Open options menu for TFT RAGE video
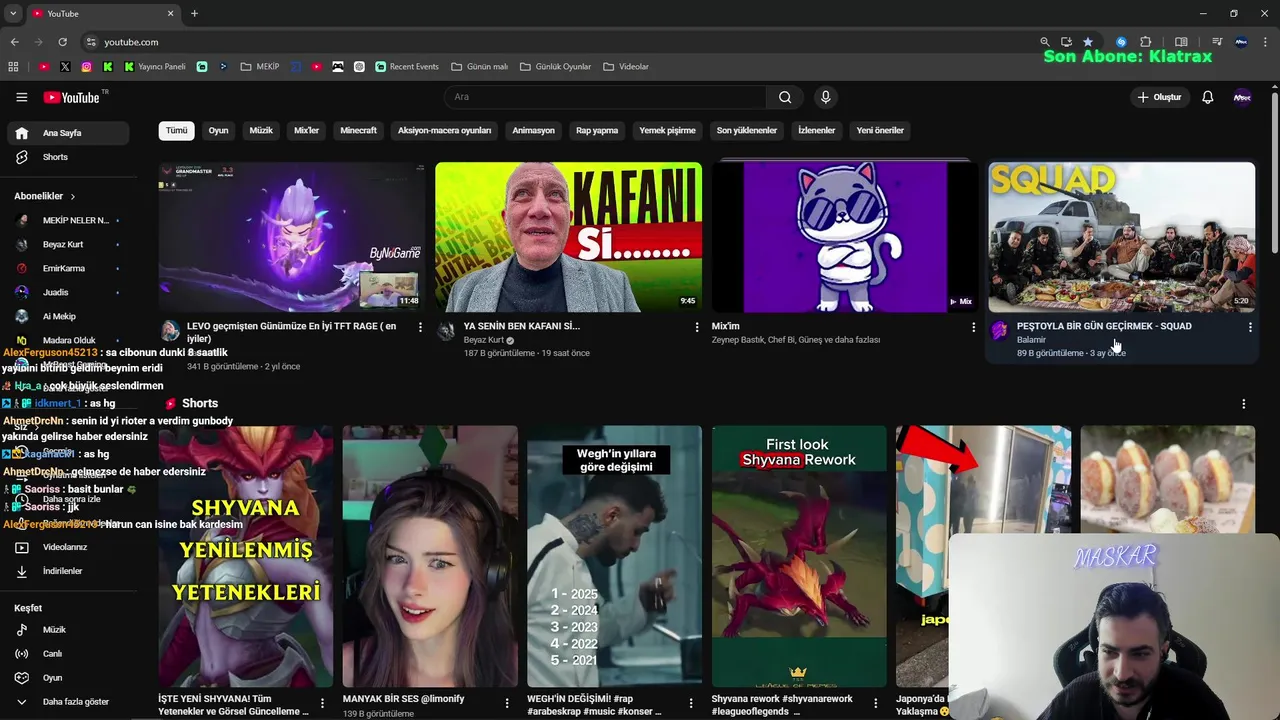 420,327
